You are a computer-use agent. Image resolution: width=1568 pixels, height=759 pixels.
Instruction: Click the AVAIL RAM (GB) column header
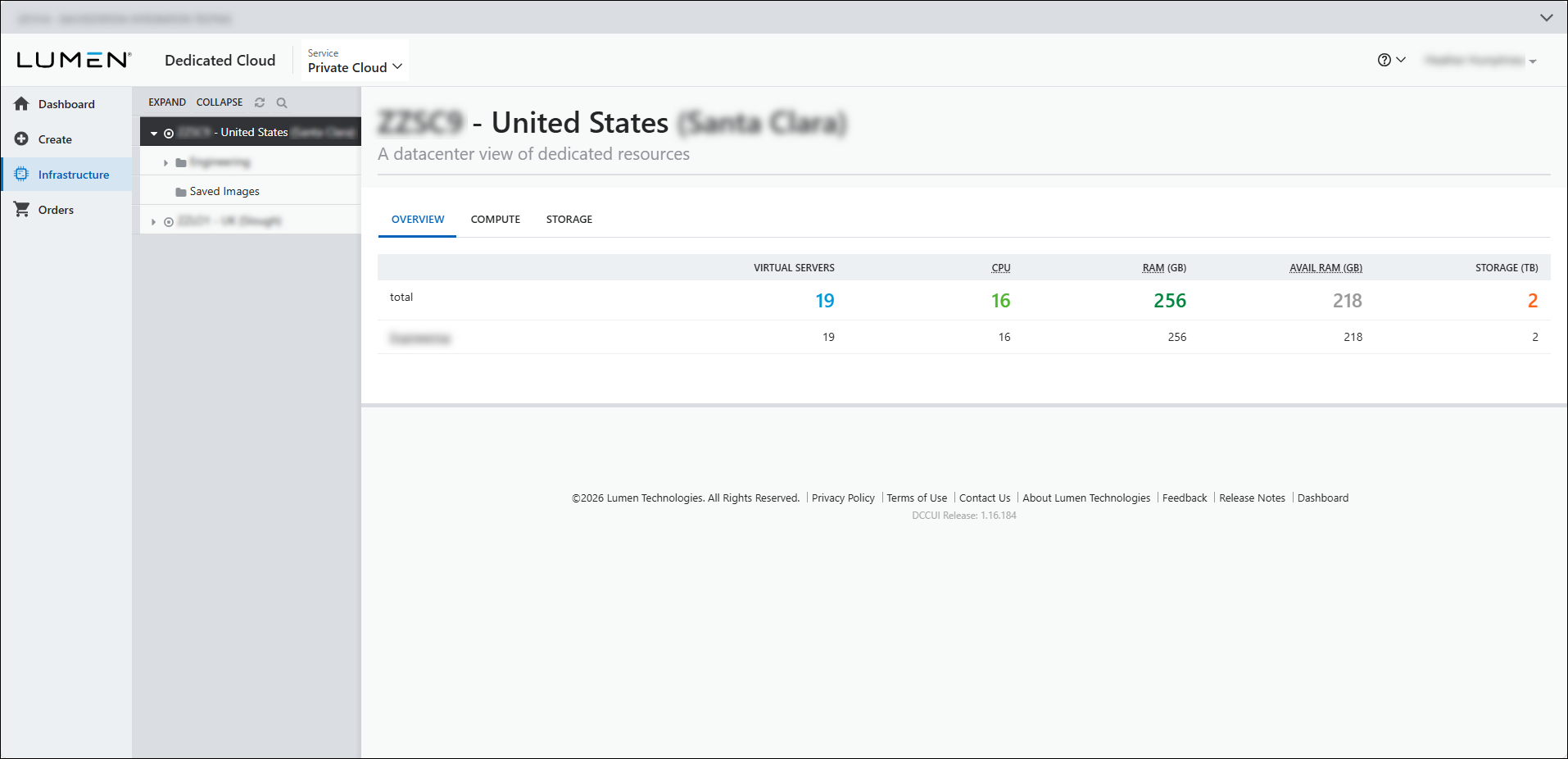coord(1326,268)
